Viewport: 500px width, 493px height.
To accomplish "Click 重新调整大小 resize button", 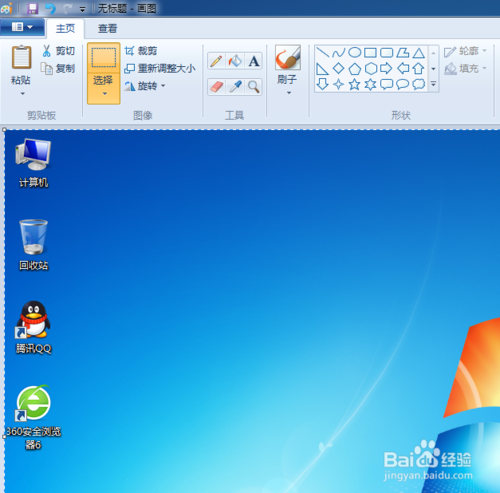I will 160,68.
